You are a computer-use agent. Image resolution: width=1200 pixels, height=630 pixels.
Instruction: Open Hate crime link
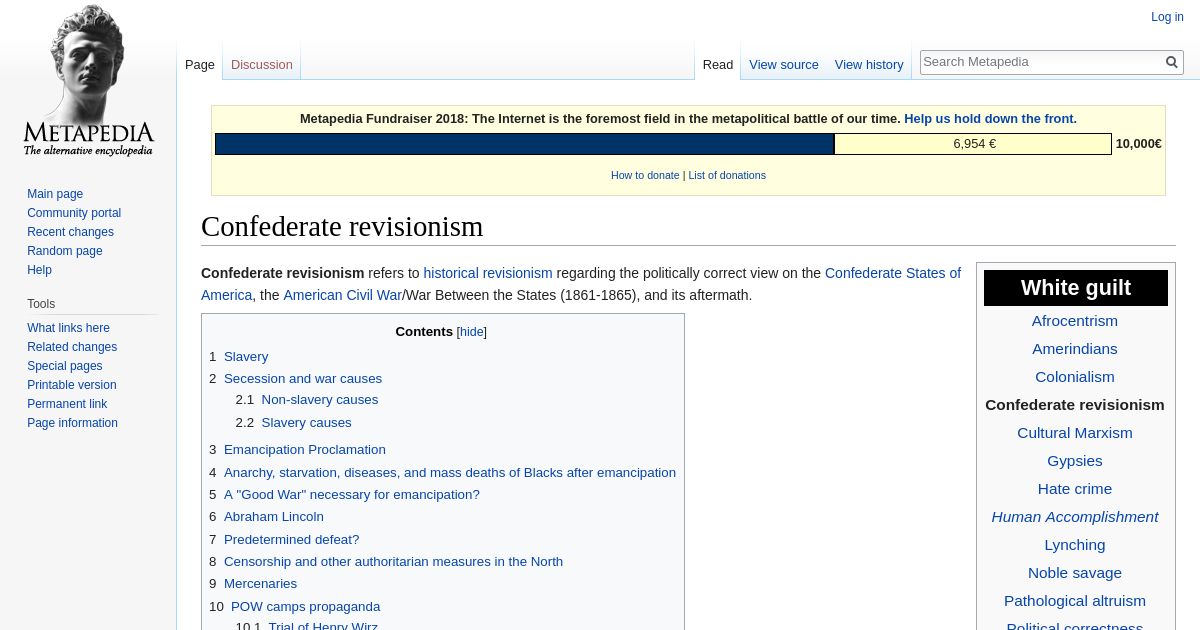[x=1075, y=489]
